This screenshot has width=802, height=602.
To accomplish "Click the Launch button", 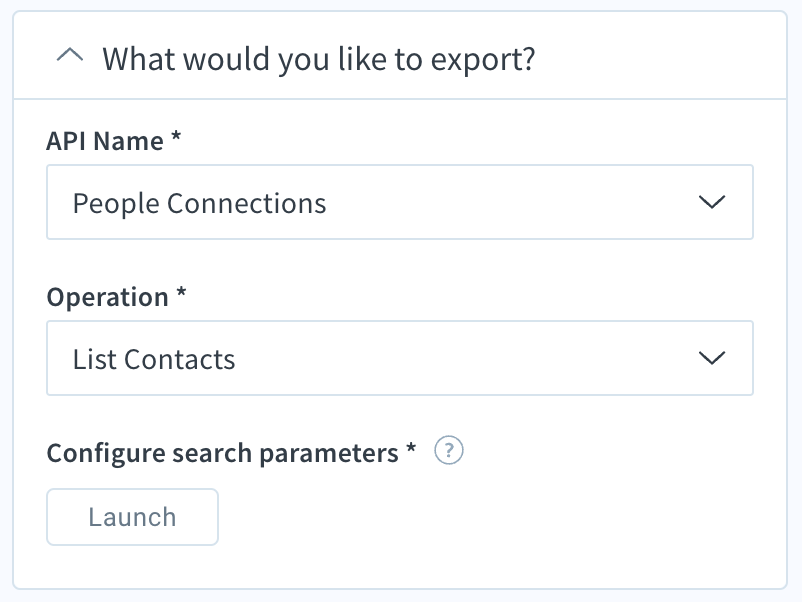I will 132,517.
